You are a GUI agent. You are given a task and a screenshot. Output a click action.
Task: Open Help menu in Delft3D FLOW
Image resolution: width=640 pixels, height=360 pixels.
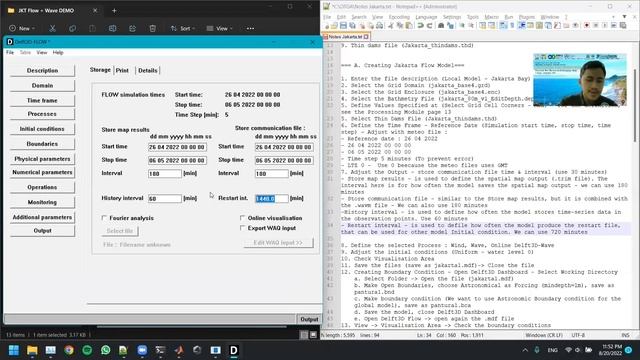(58, 53)
